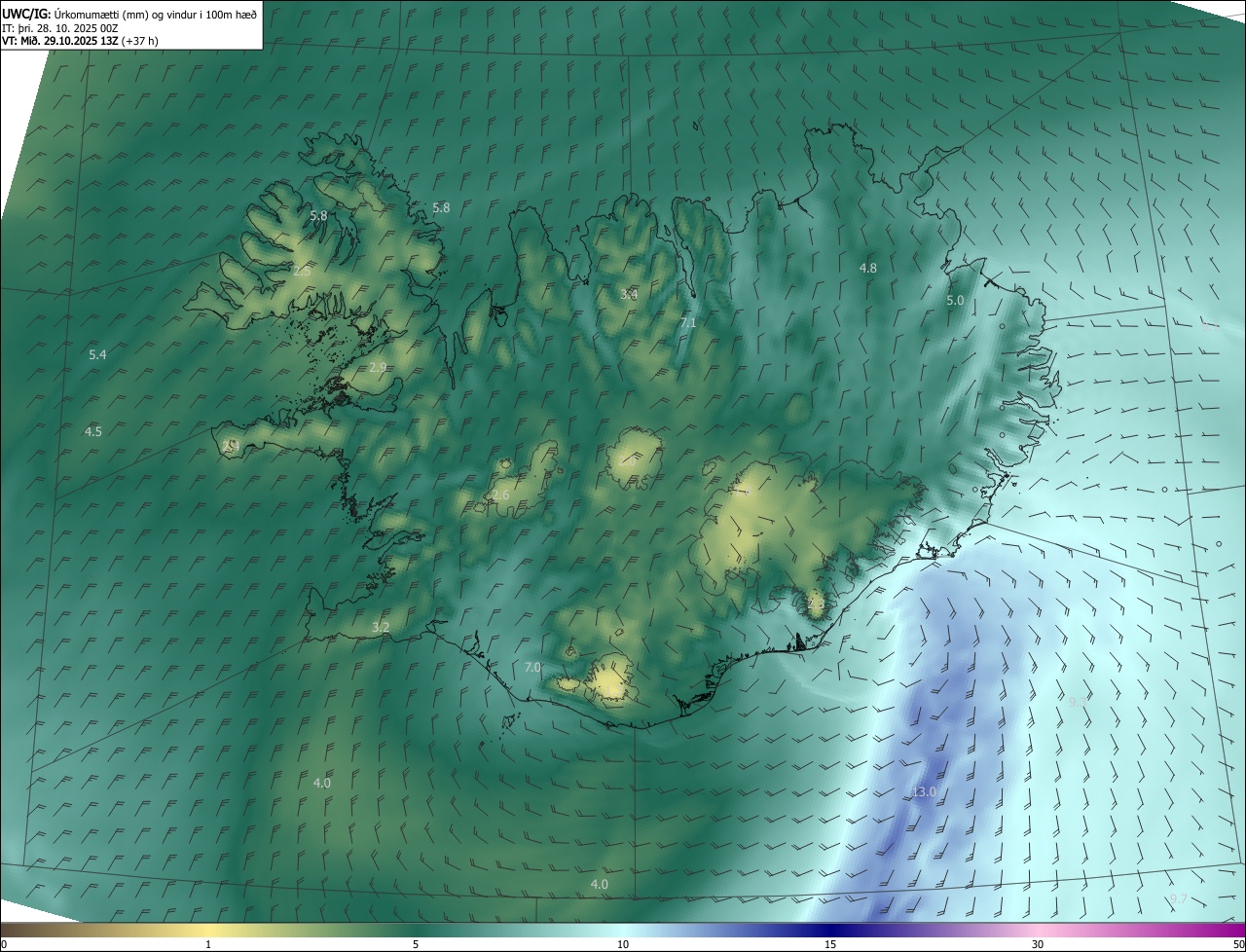Click the colour scale tick label 0
1246x952 pixels.
pyautogui.click(x=3, y=944)
